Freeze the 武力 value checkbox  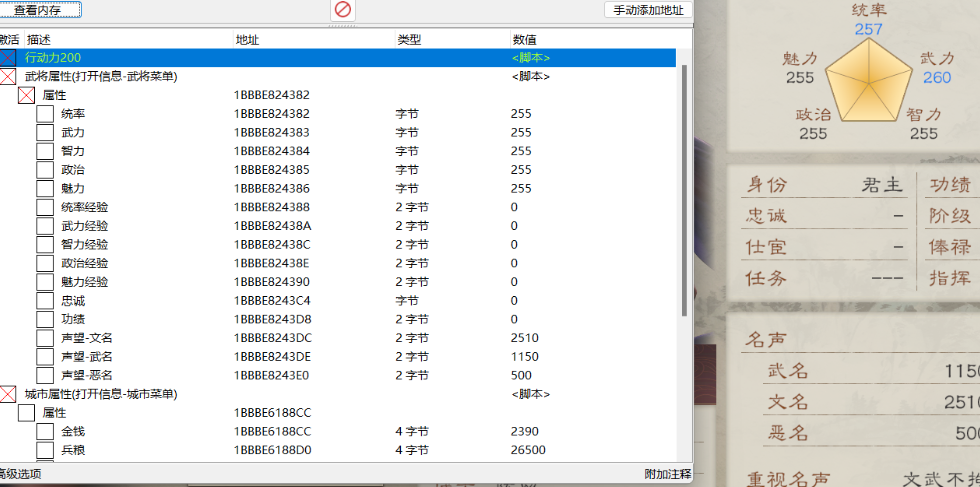[x=45, y=133]
